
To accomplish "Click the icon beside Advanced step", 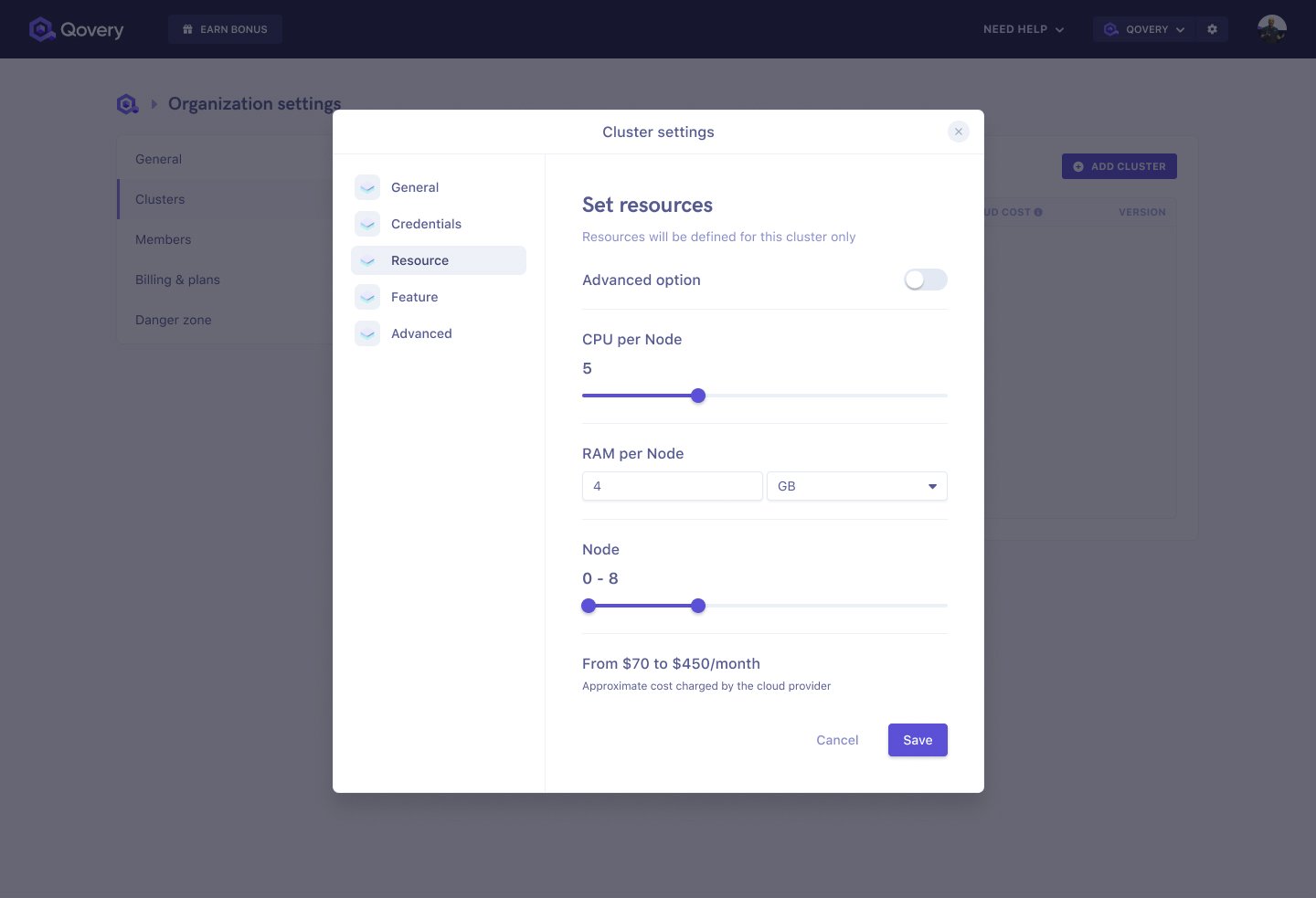I will [x=367, y=333].
